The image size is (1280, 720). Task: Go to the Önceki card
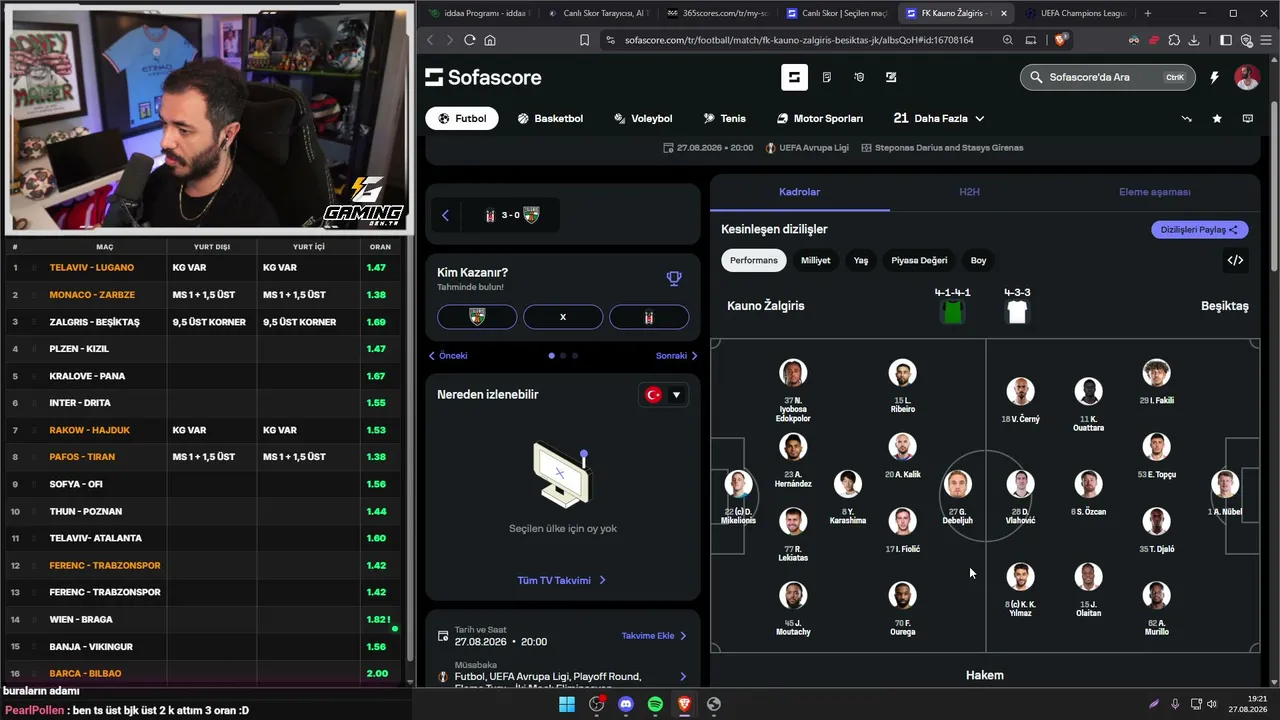tap(448, 355)
